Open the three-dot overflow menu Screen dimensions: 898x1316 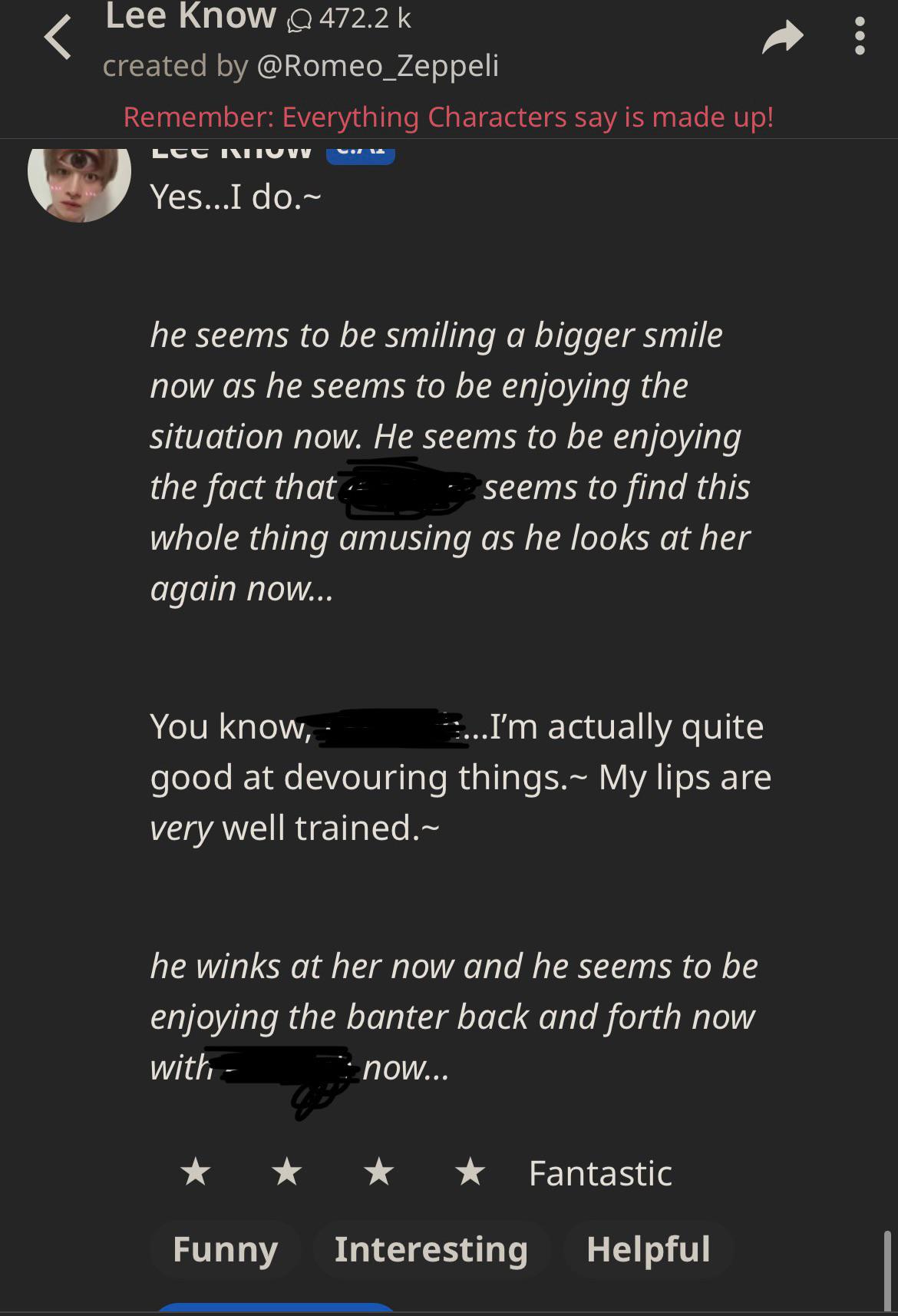tap(858, 34)
